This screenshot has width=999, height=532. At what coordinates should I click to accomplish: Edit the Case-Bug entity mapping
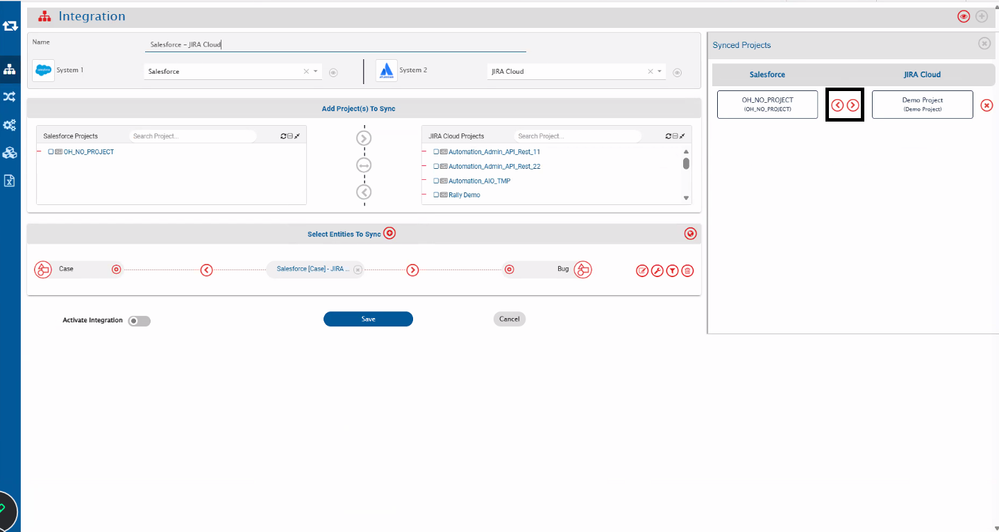pyautogui.click(x=642, y=271)
